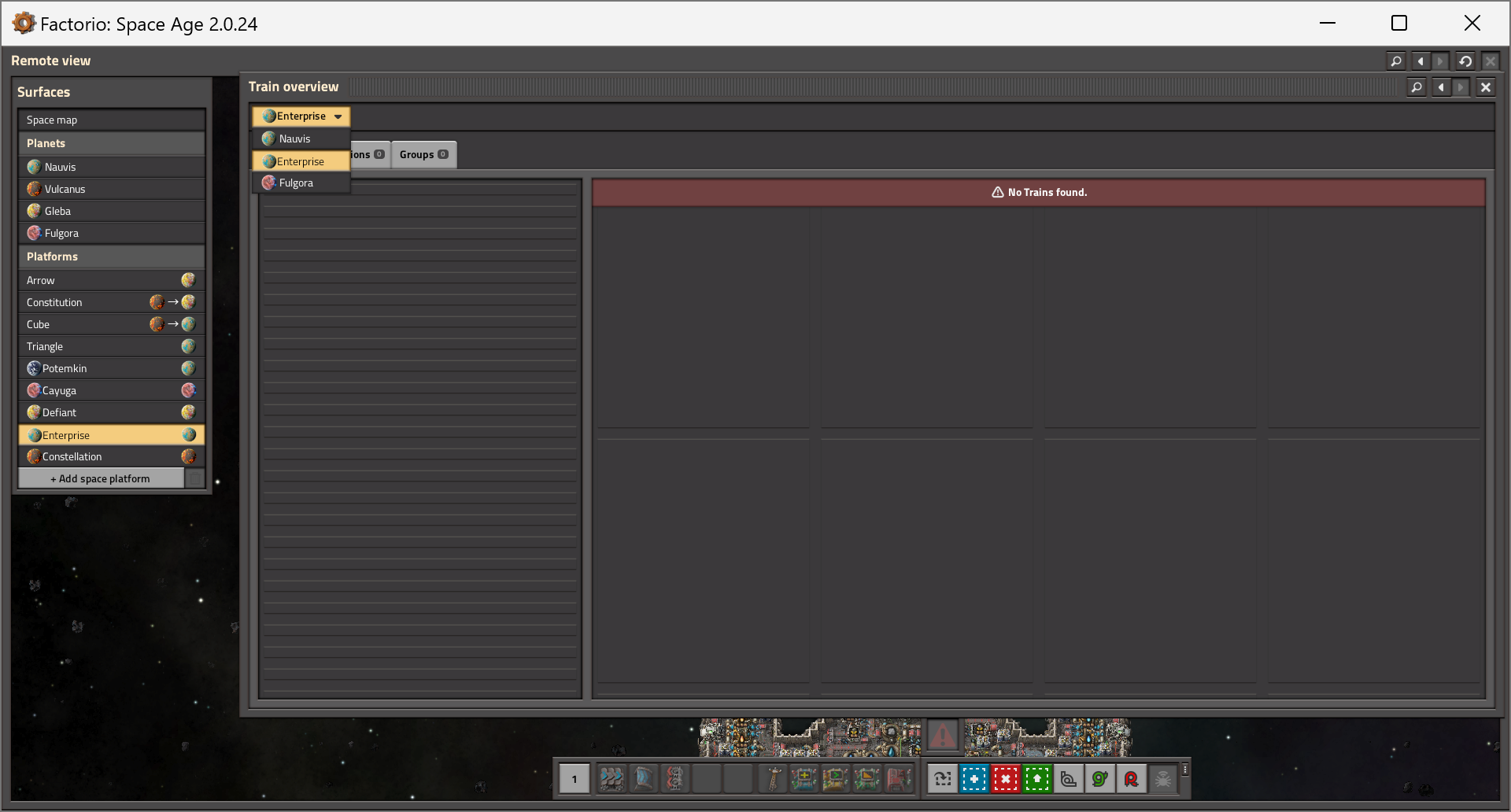Open the Space map surface
The width and height of the screenshot is (1511, 812).
pyautogui.click(x=112, y=120)
